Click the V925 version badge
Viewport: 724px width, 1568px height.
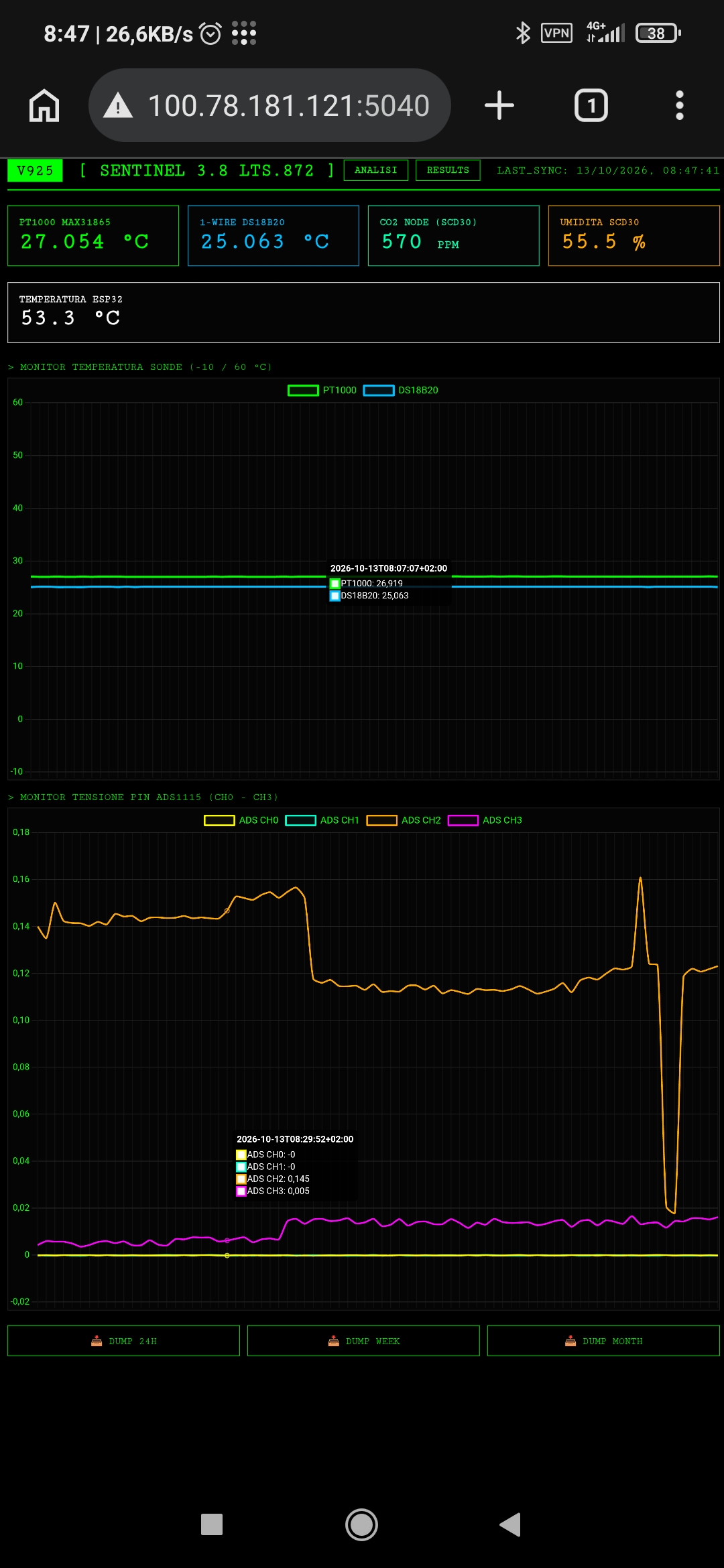[35, 170]
